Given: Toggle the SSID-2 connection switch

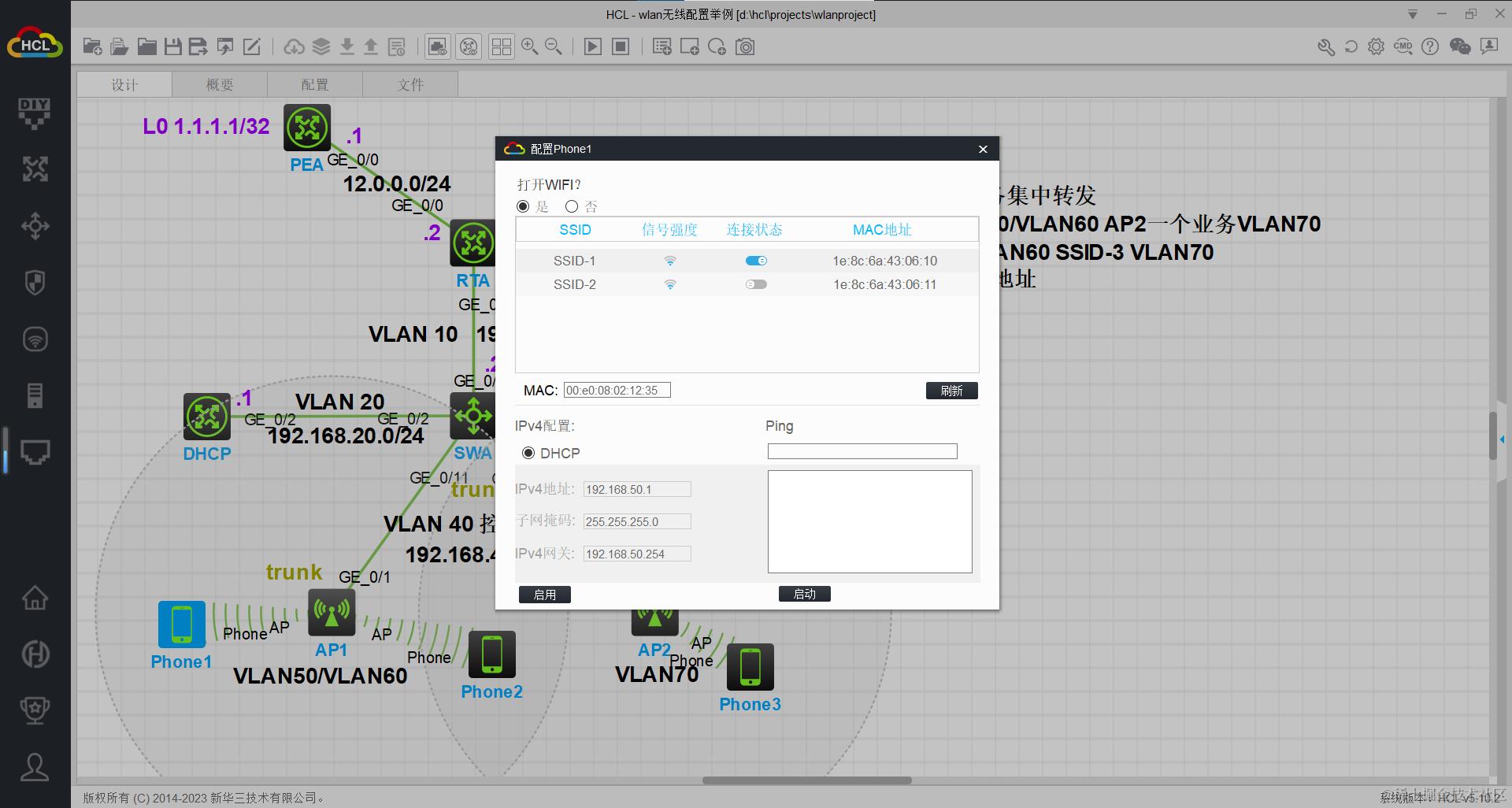Looking at the screenshot, I should [x=756, y=284].
